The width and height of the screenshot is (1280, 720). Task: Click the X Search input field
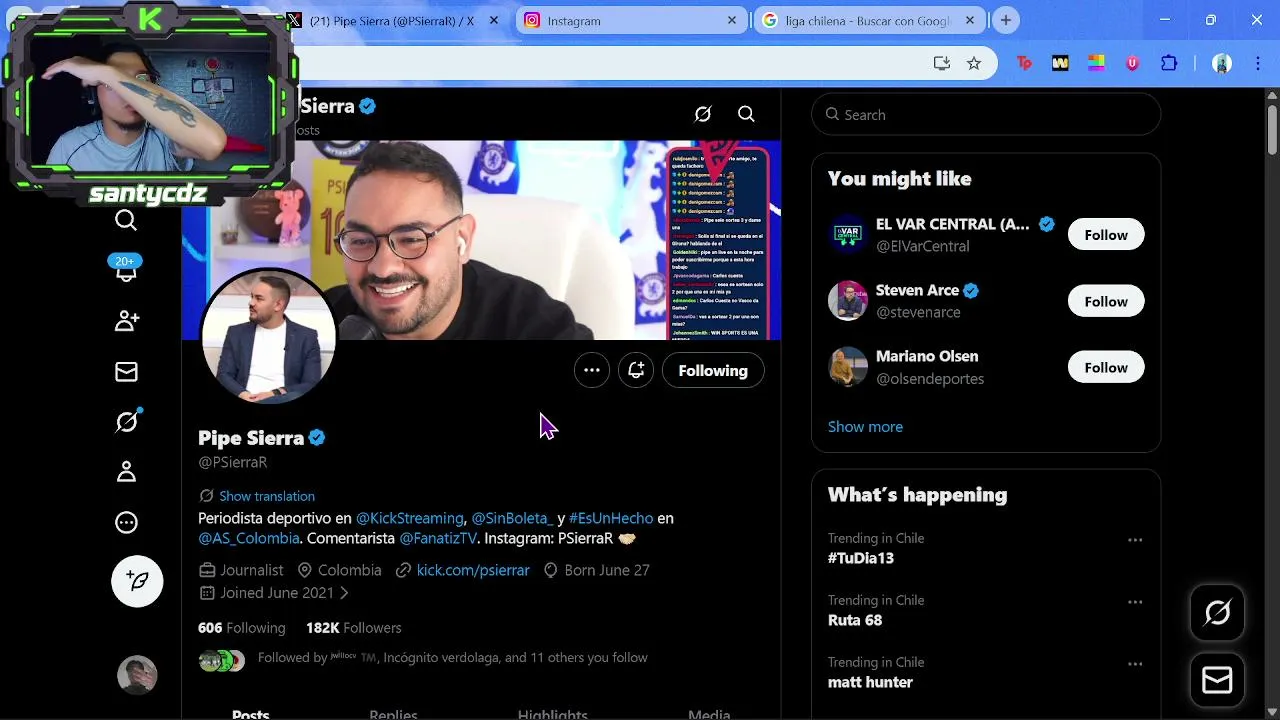(x=986, y=115)
